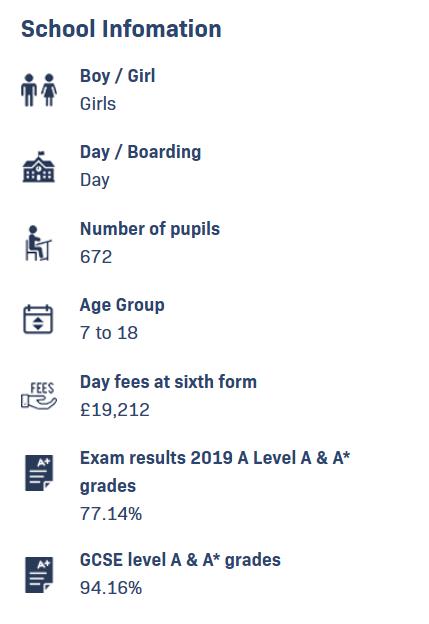
Task: Click the Age Group label
Action: [x=122, y=305]
